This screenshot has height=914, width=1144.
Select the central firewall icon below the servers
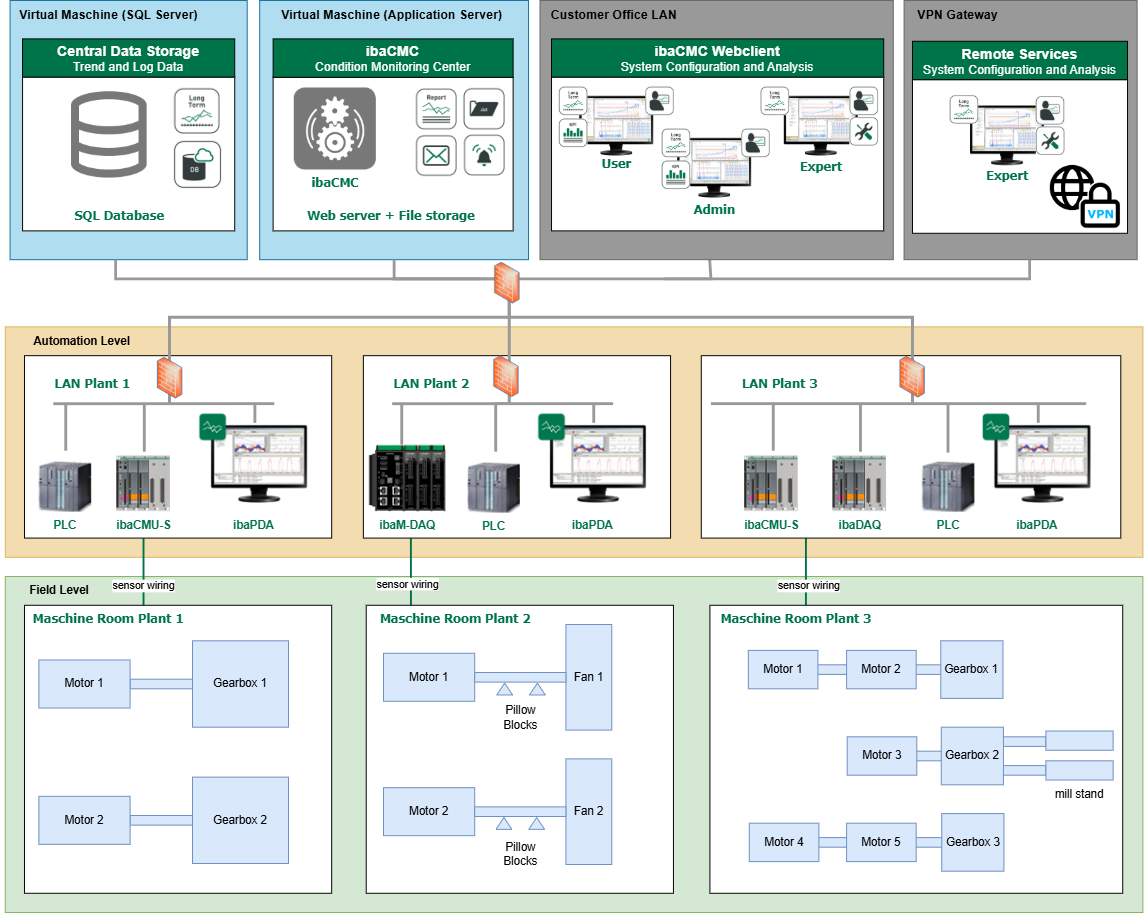(509, 281)
